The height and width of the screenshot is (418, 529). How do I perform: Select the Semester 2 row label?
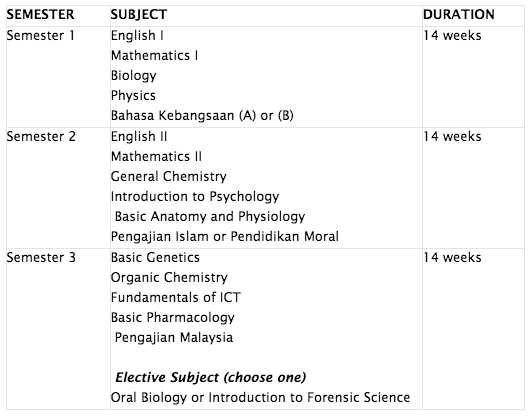[x=41, y=136]
